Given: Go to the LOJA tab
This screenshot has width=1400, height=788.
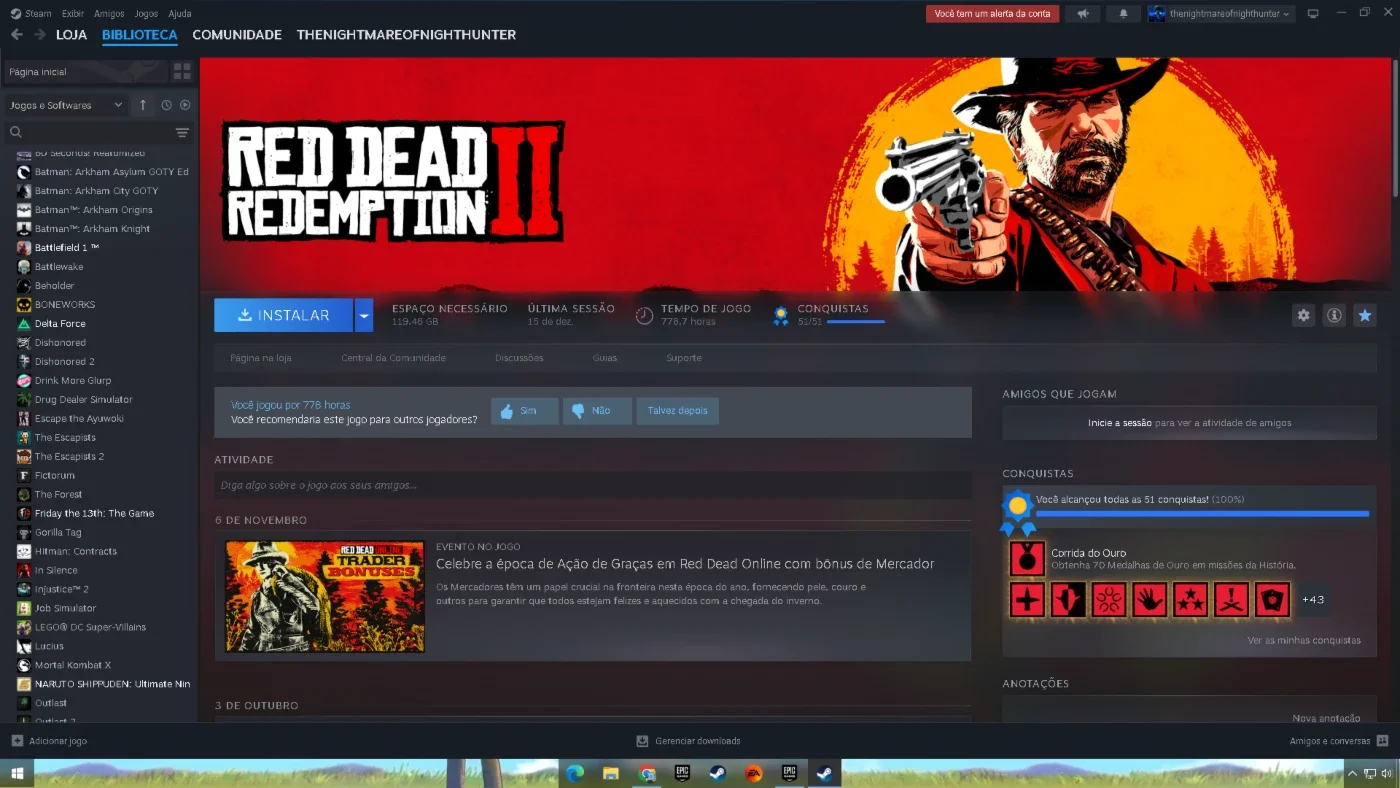Looking at the screenshot, I should pyautogui.click(x=71, y=34).
